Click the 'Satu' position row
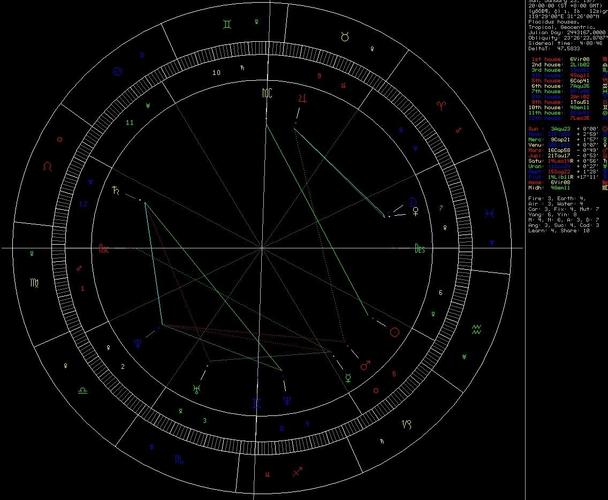Screen dimensions: 608x500 coord(563,161)
